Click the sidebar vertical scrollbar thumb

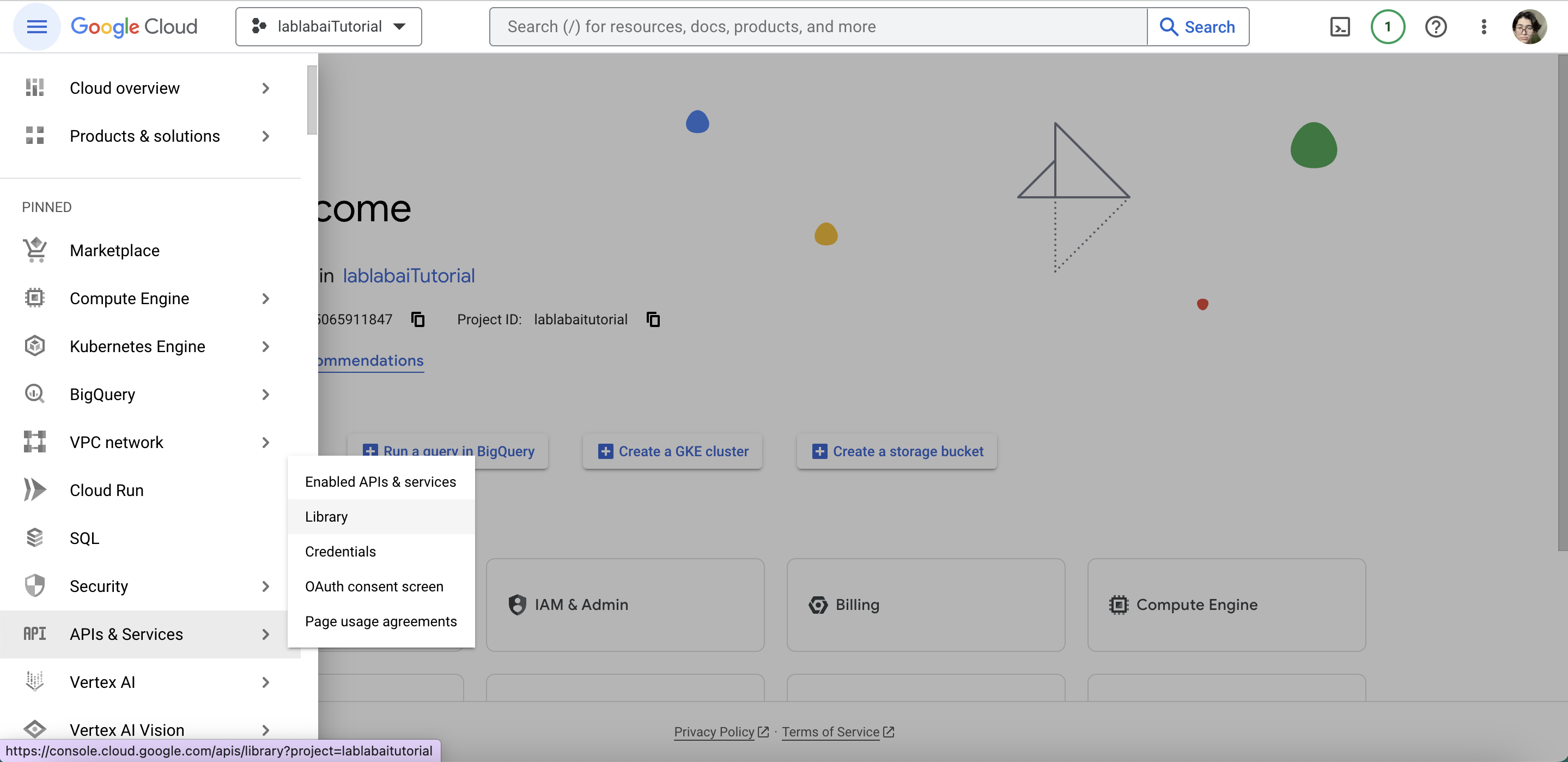(x=312, y=100)
